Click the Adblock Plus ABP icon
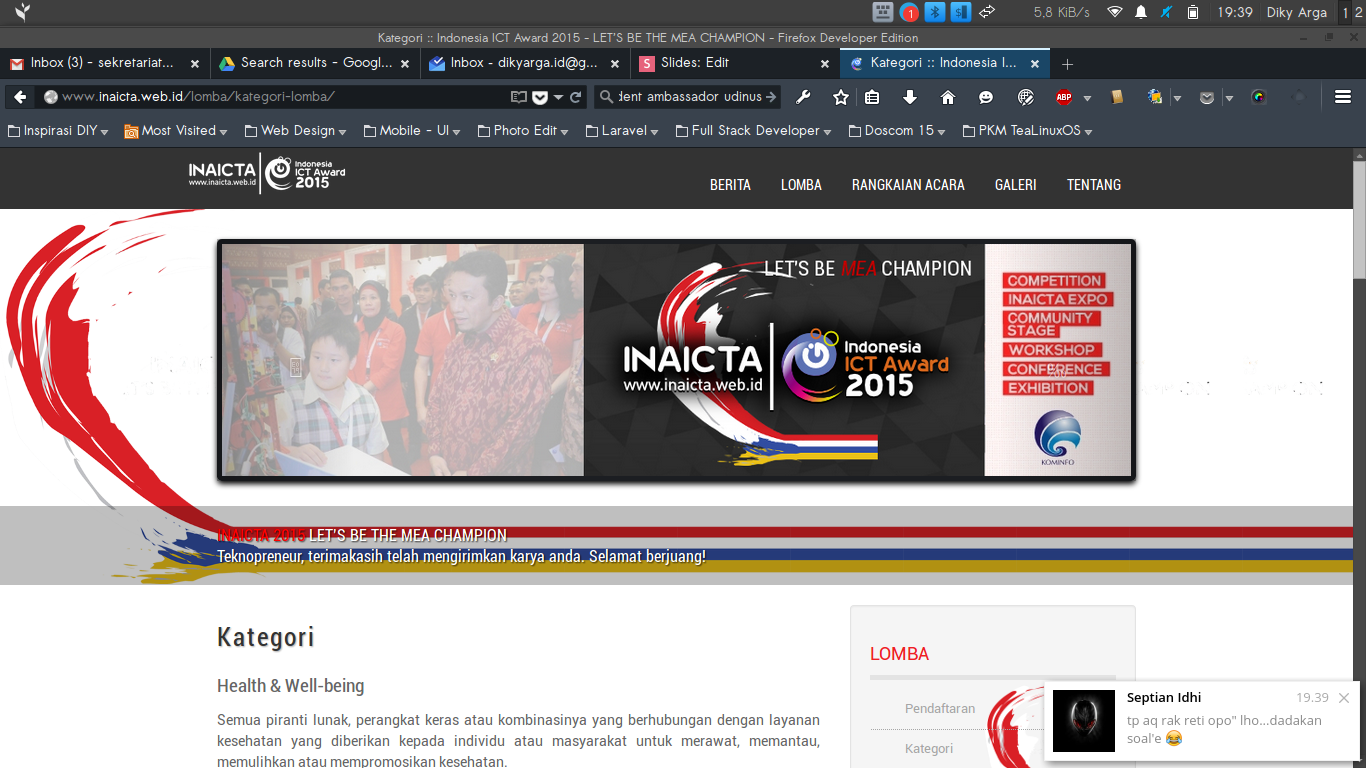The image size is (1366, 768). click(x=1064, y=97)
